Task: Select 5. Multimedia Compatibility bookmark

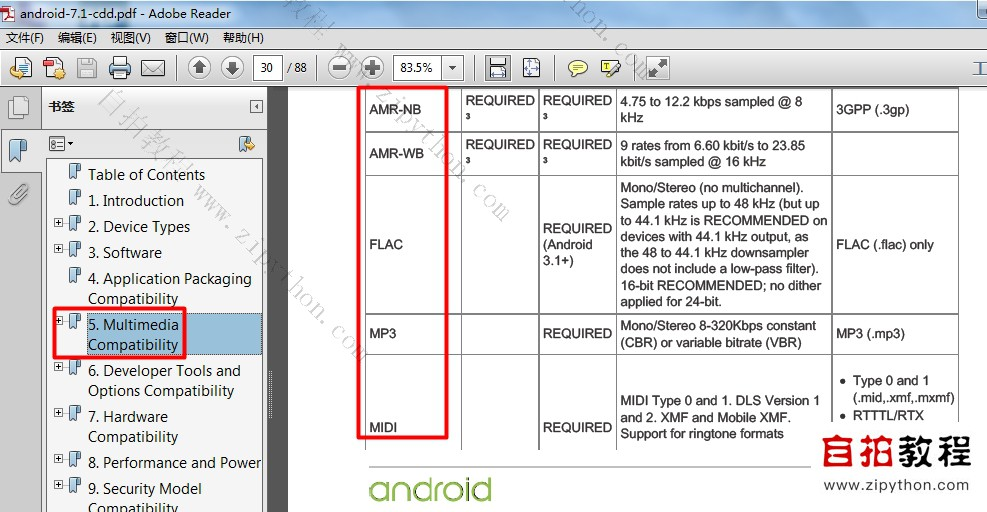Action: [133, 334]
